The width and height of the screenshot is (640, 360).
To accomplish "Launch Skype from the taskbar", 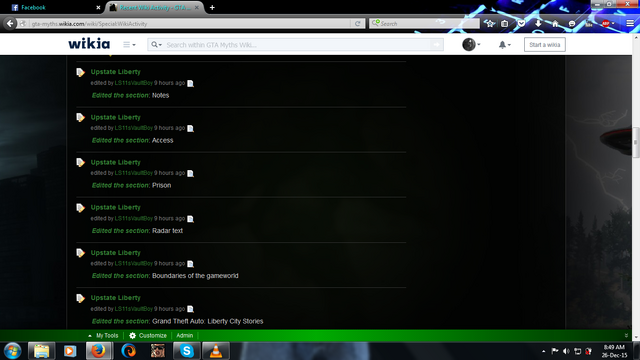I will pyautogui.click(x=187, y=351).
